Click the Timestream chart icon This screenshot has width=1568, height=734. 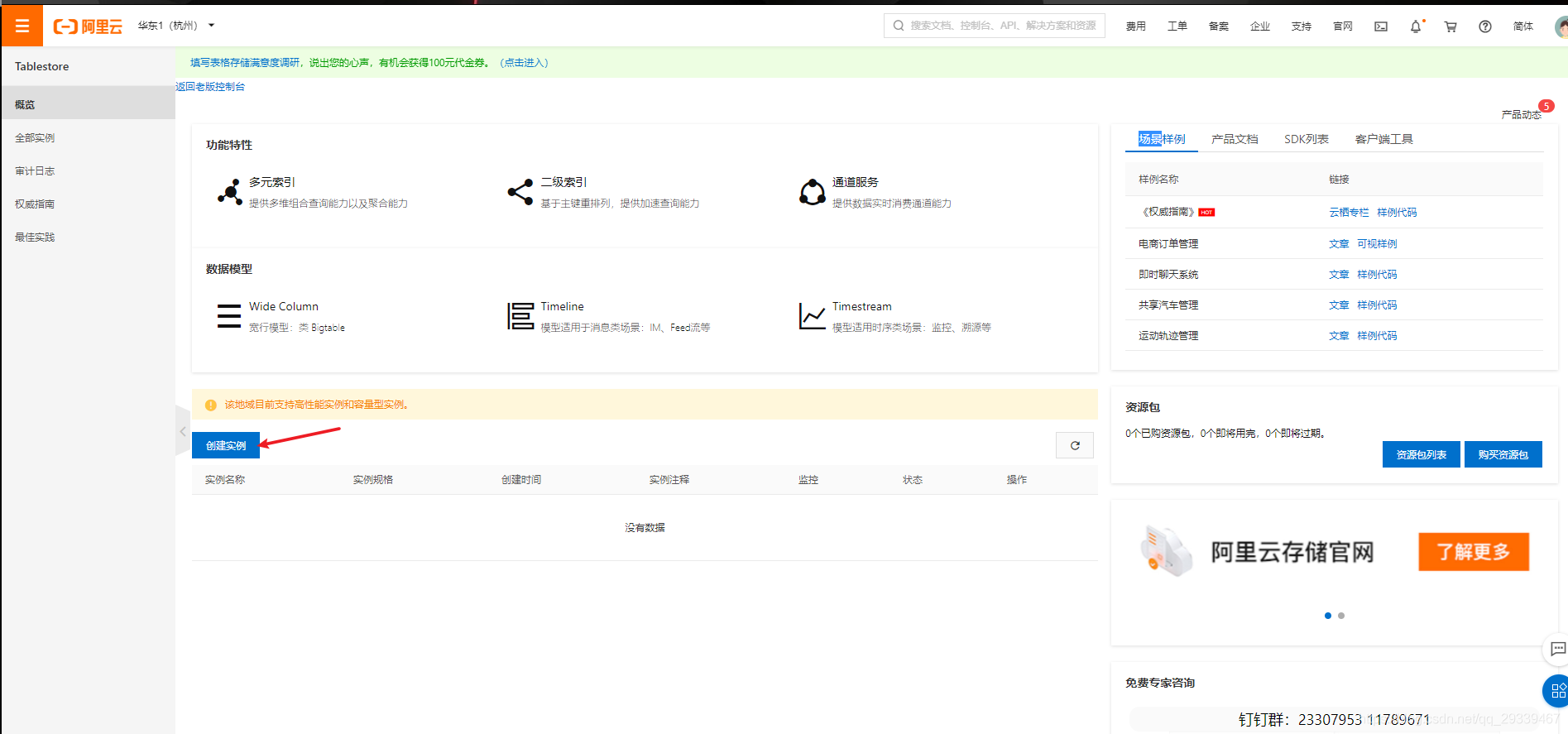coord(813,316)
